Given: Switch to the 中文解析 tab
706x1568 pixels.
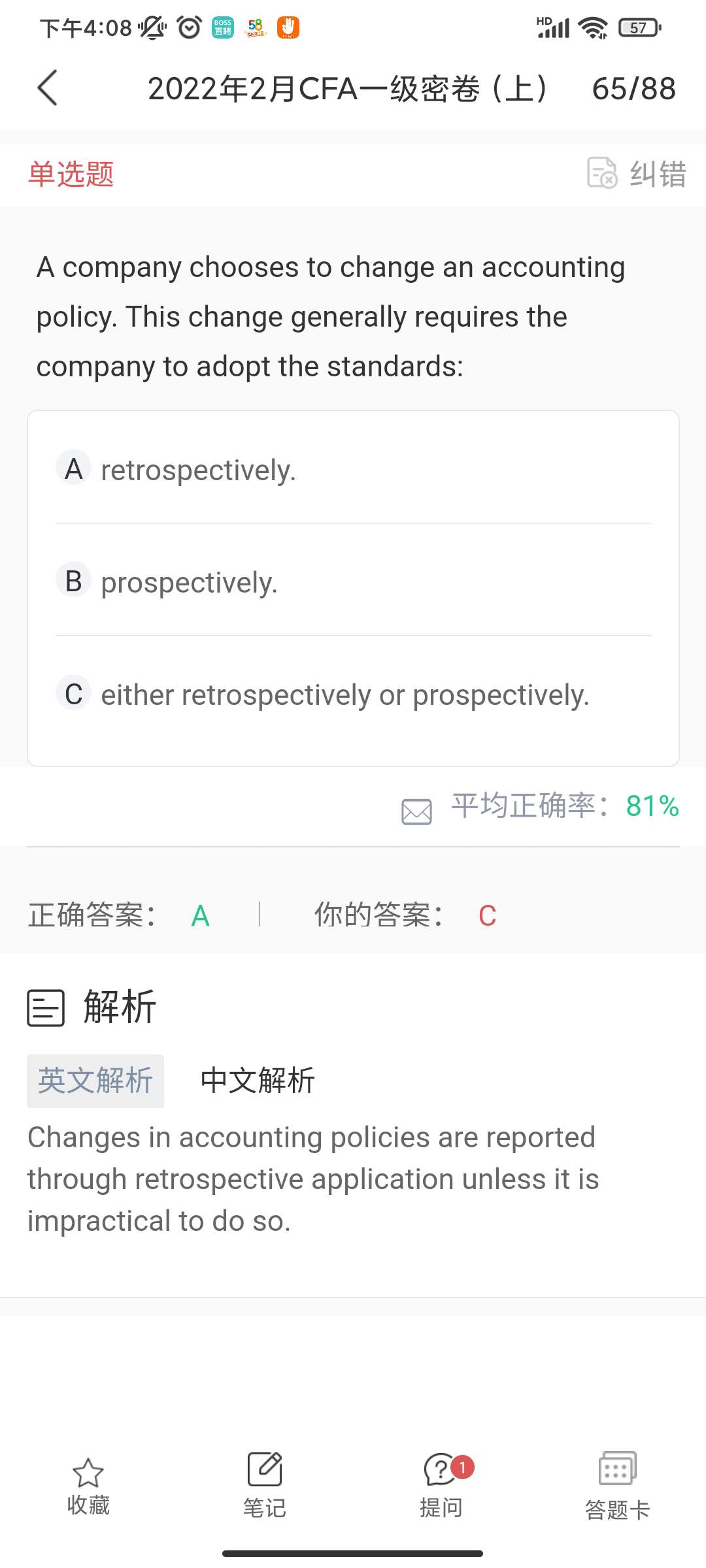Looking at the screenshot, I should (x=258, y=1081).
